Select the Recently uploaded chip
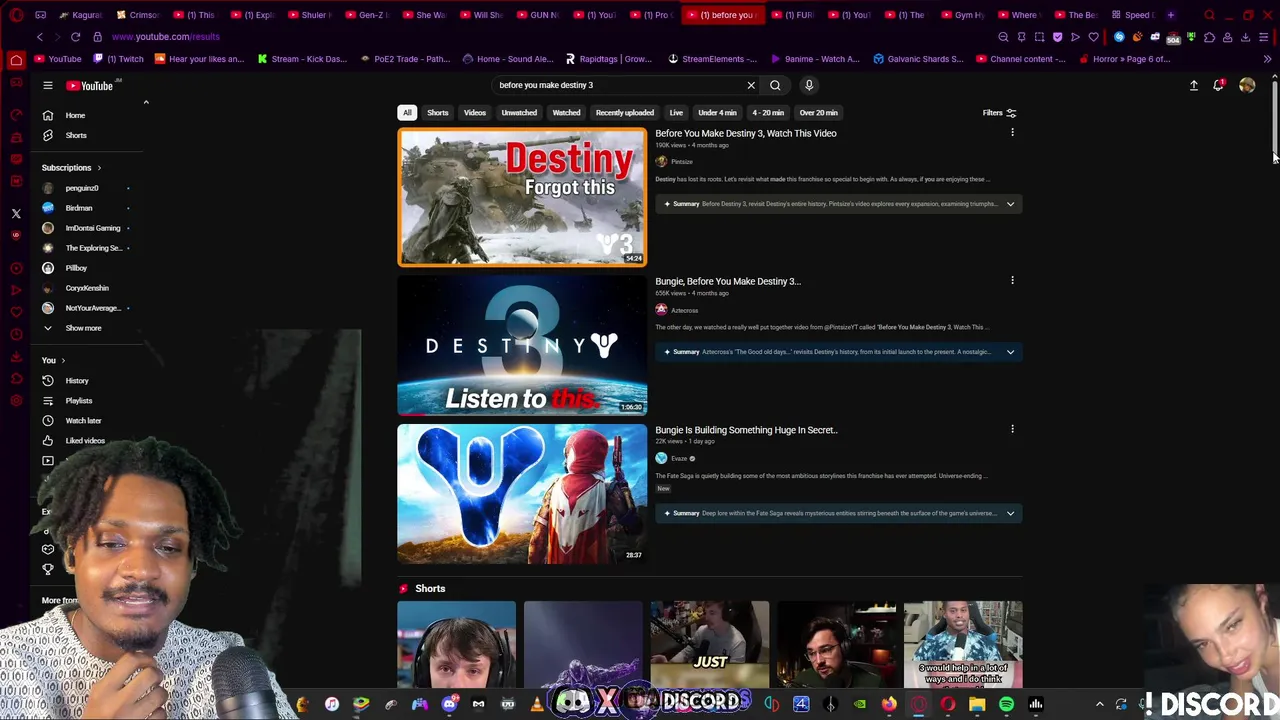Screen dimensions: 1280x720 (625, 113)
